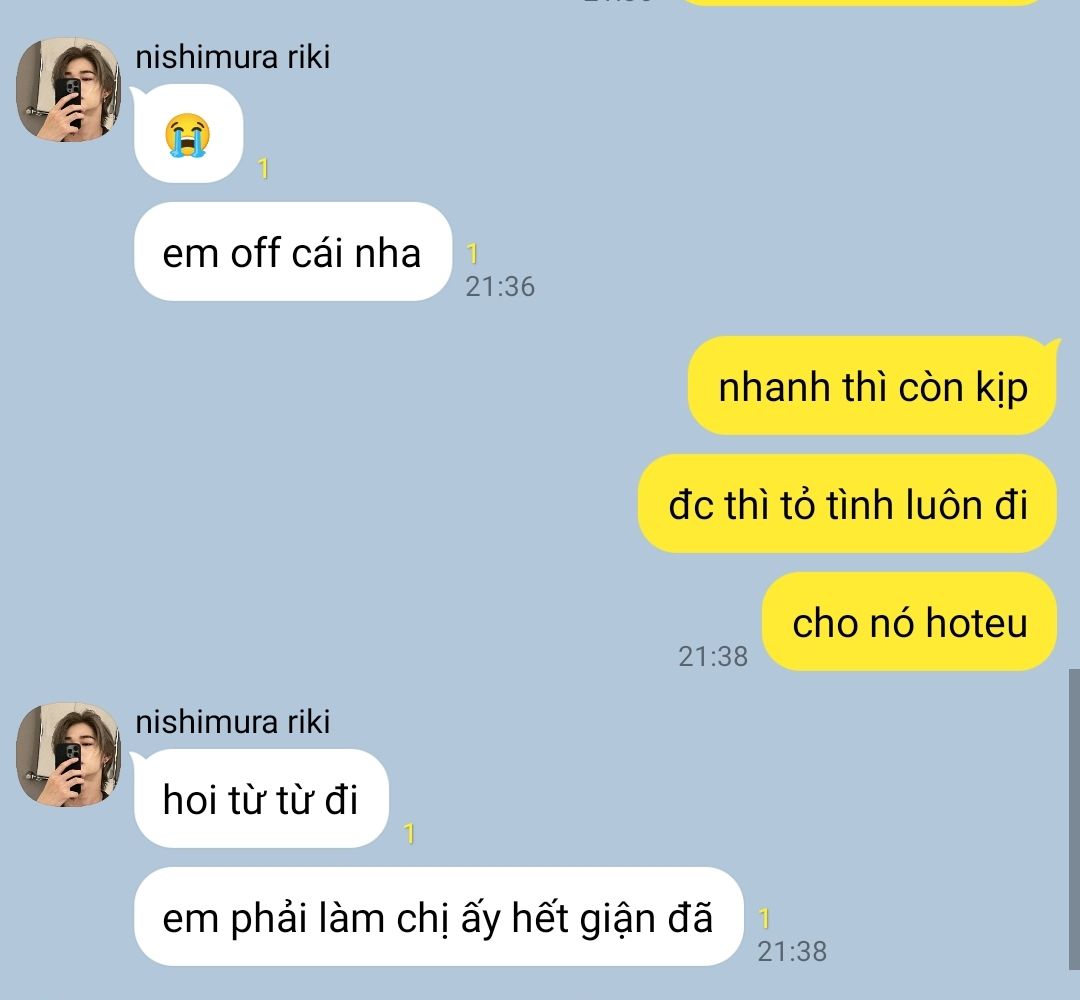Open the second nishimura riki profile avatar

tap(69, 755)
